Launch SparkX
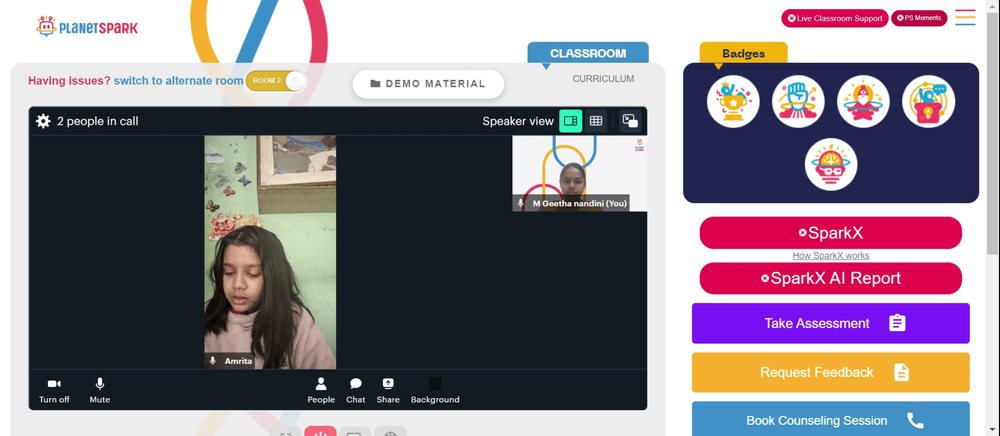 coord(830,233)
